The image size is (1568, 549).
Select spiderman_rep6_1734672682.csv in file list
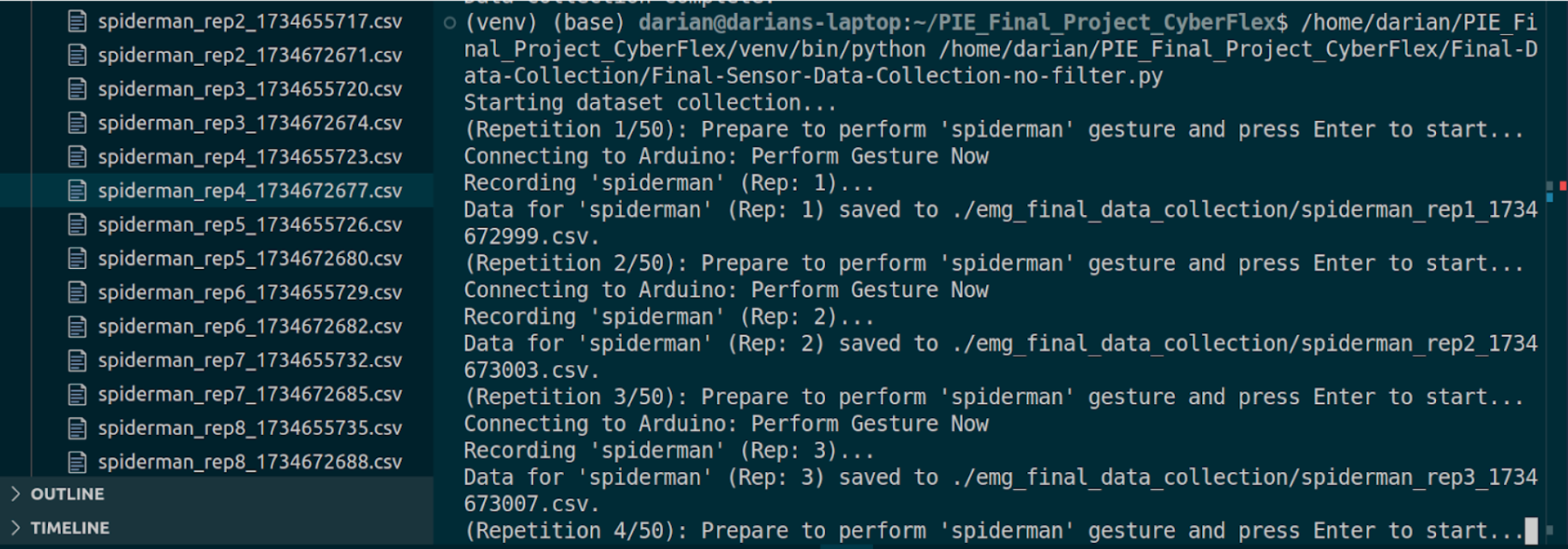(x=249, y=326)
